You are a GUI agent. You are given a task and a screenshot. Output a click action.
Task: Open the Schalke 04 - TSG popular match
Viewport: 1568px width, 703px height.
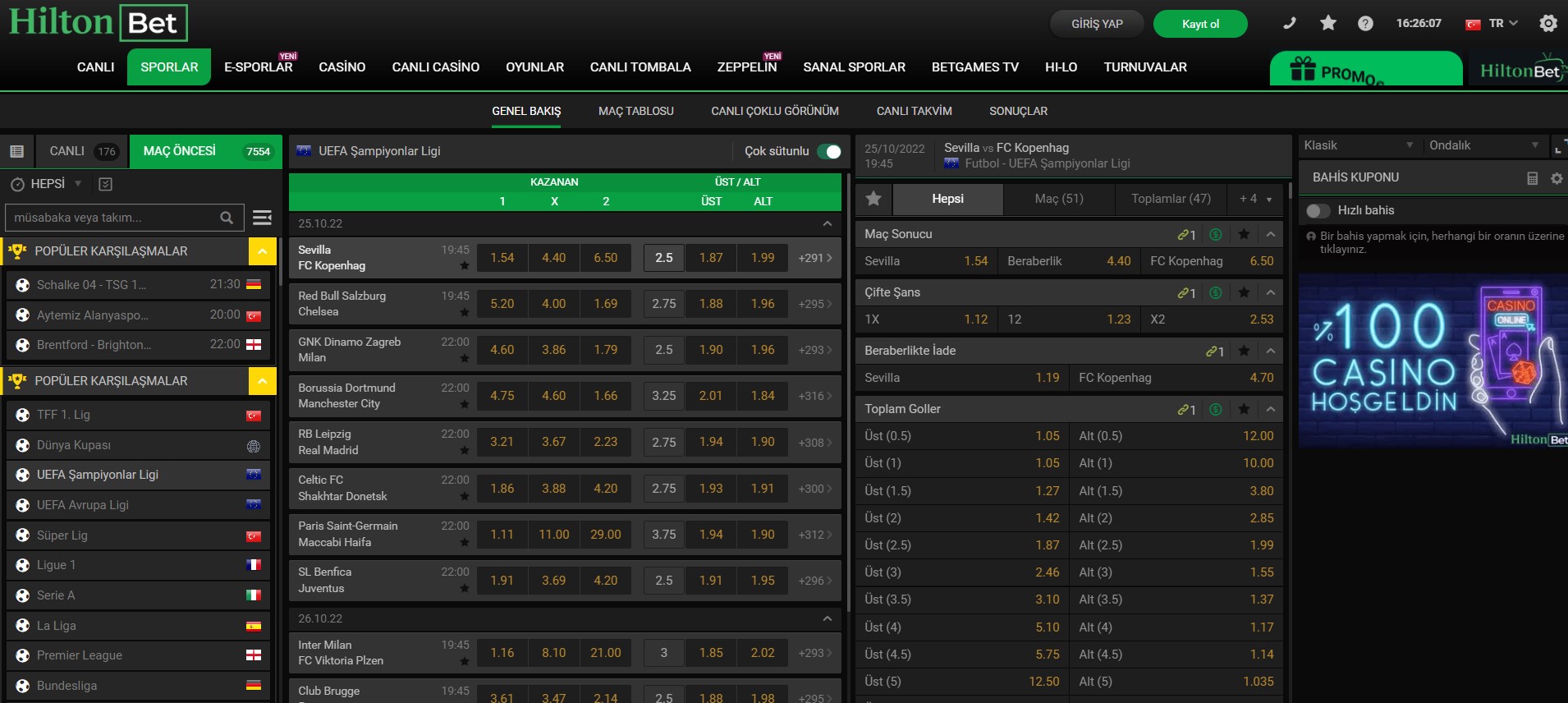point(138,285)
